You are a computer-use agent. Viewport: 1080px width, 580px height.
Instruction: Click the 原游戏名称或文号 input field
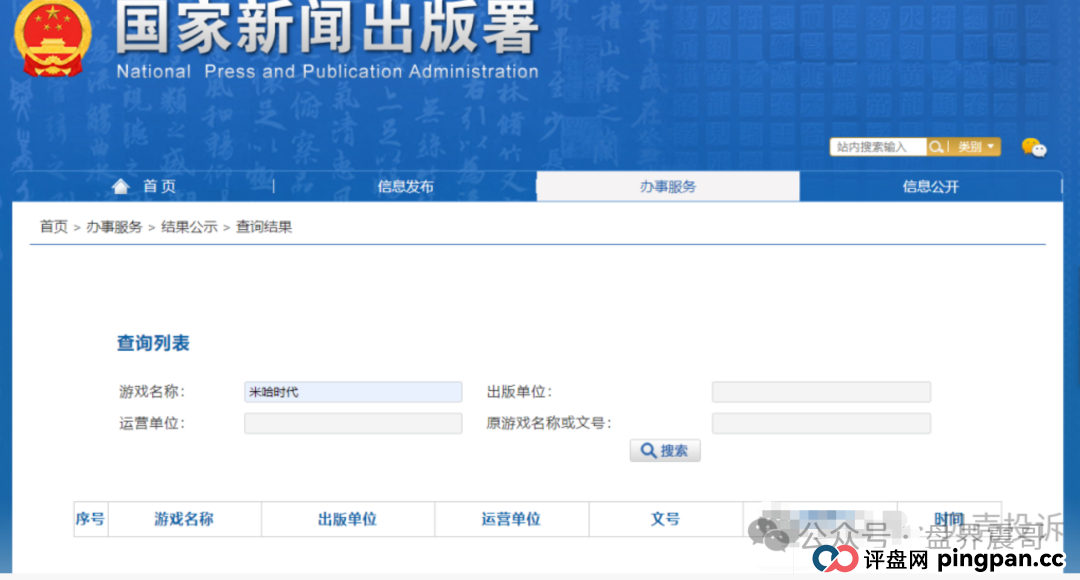820,423
